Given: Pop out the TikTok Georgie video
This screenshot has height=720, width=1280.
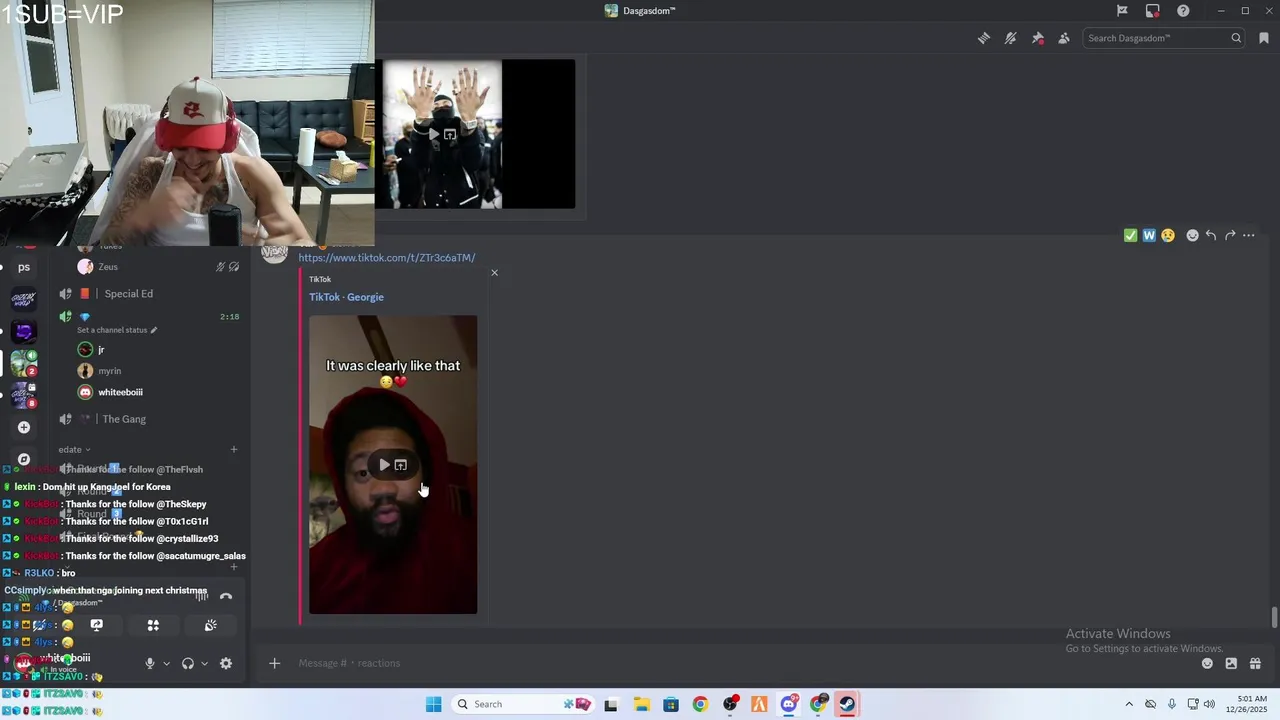Looking at the screenshot, I should [401, 465].
